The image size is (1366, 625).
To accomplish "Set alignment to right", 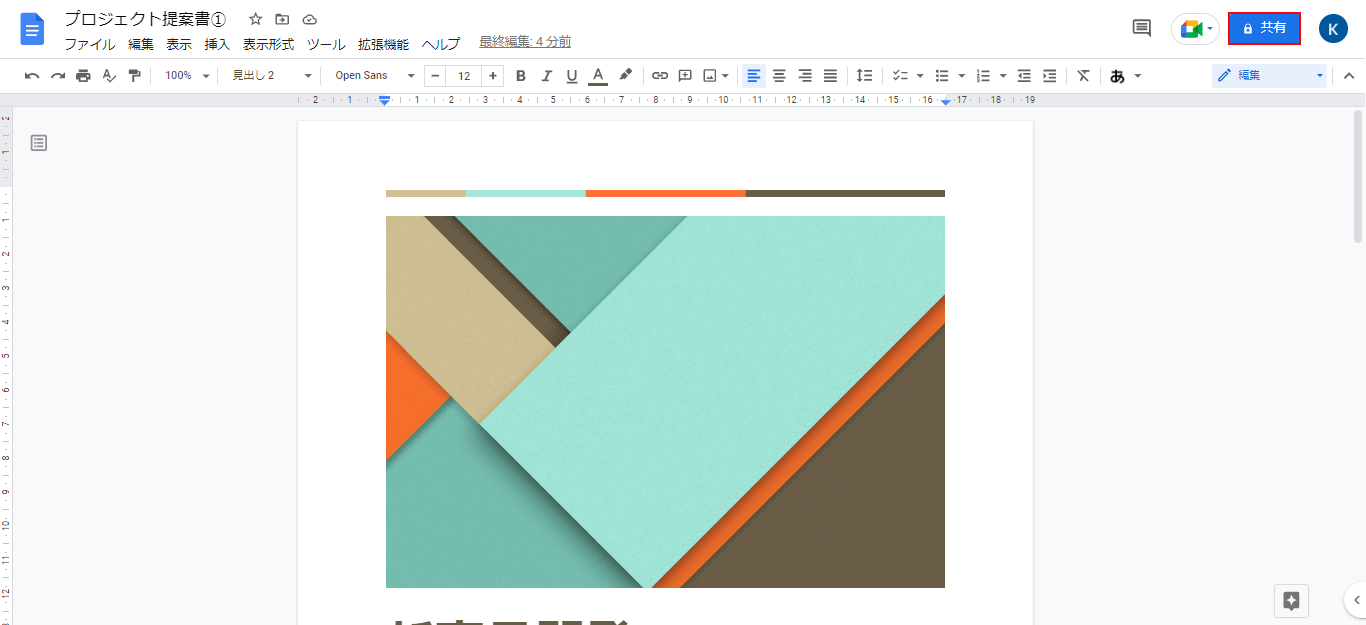I will (x=805, y=75).
